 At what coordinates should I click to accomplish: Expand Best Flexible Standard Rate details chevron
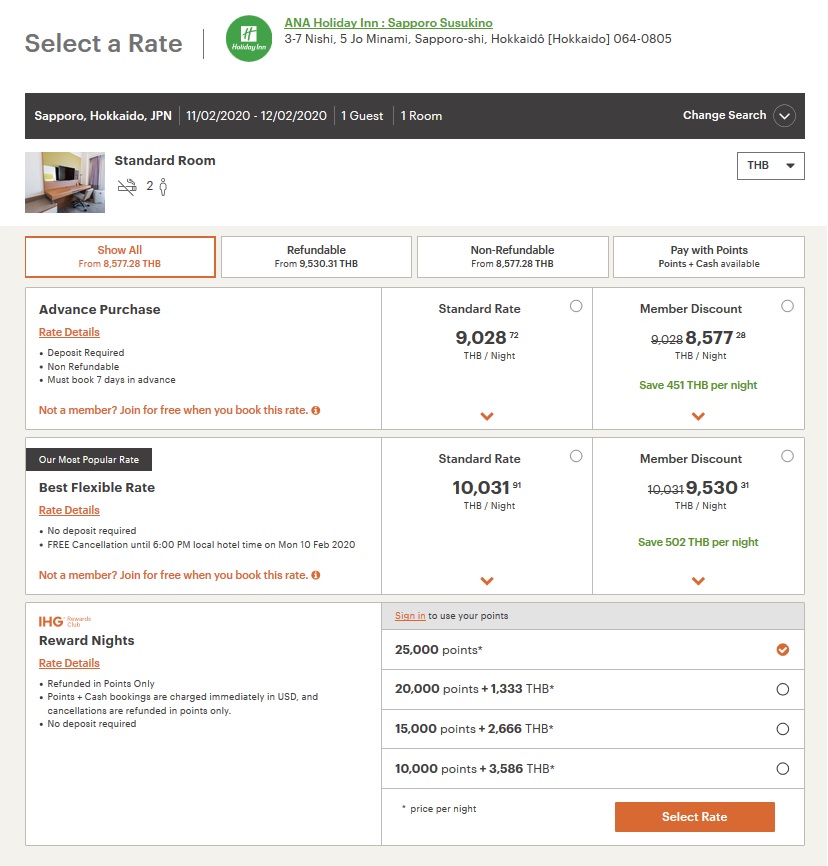(487, 581)
